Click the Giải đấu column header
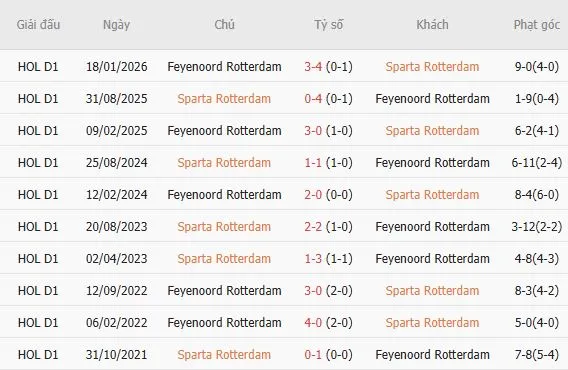The image size is (568, 370). point(38,25)
